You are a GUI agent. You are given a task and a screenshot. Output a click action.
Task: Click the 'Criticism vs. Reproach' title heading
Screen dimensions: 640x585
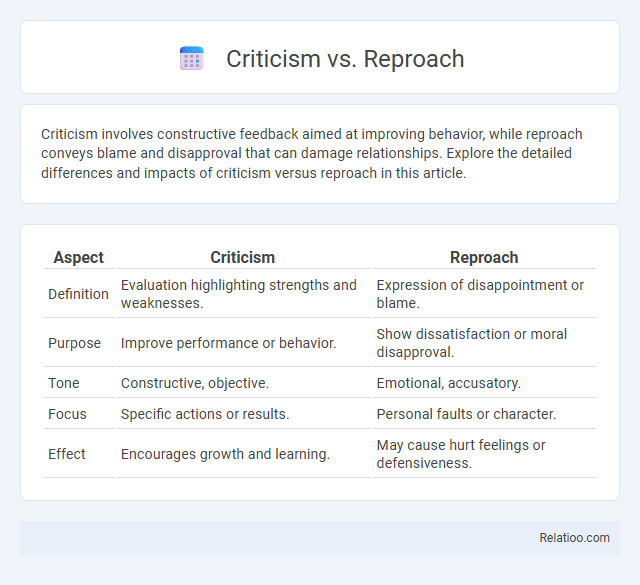click(x=345, y=59)
